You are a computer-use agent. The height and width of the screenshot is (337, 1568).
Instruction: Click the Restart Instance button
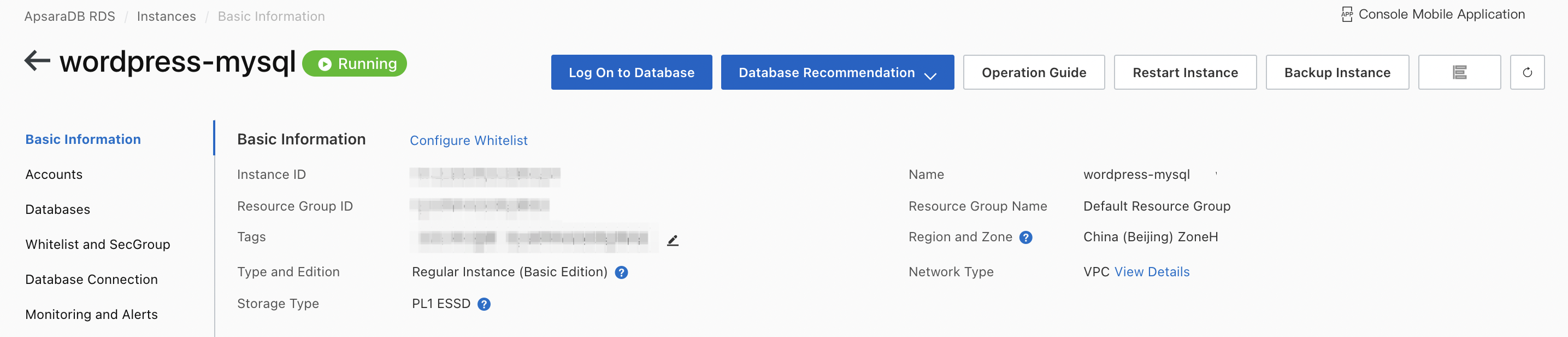[1184, 73]
